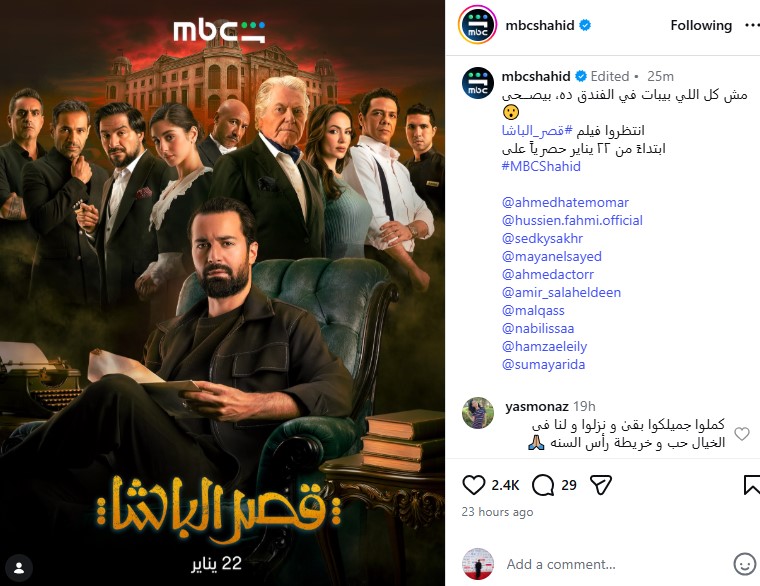Image resolution: width=760 pixels, height=586 pixels.
Task: Open yasmonaz commenter profile picture
Action: tap(477, 413)
